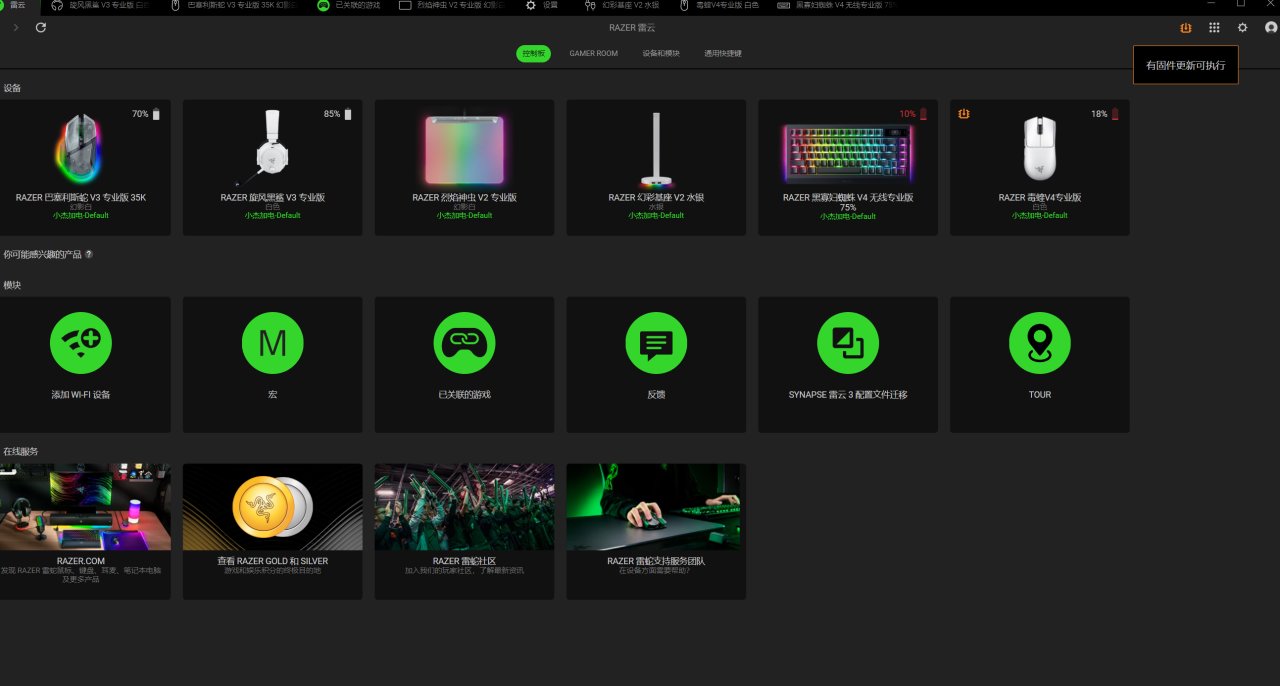
Task: Click the refresh icon in the top bar
Action: [41, 28]
